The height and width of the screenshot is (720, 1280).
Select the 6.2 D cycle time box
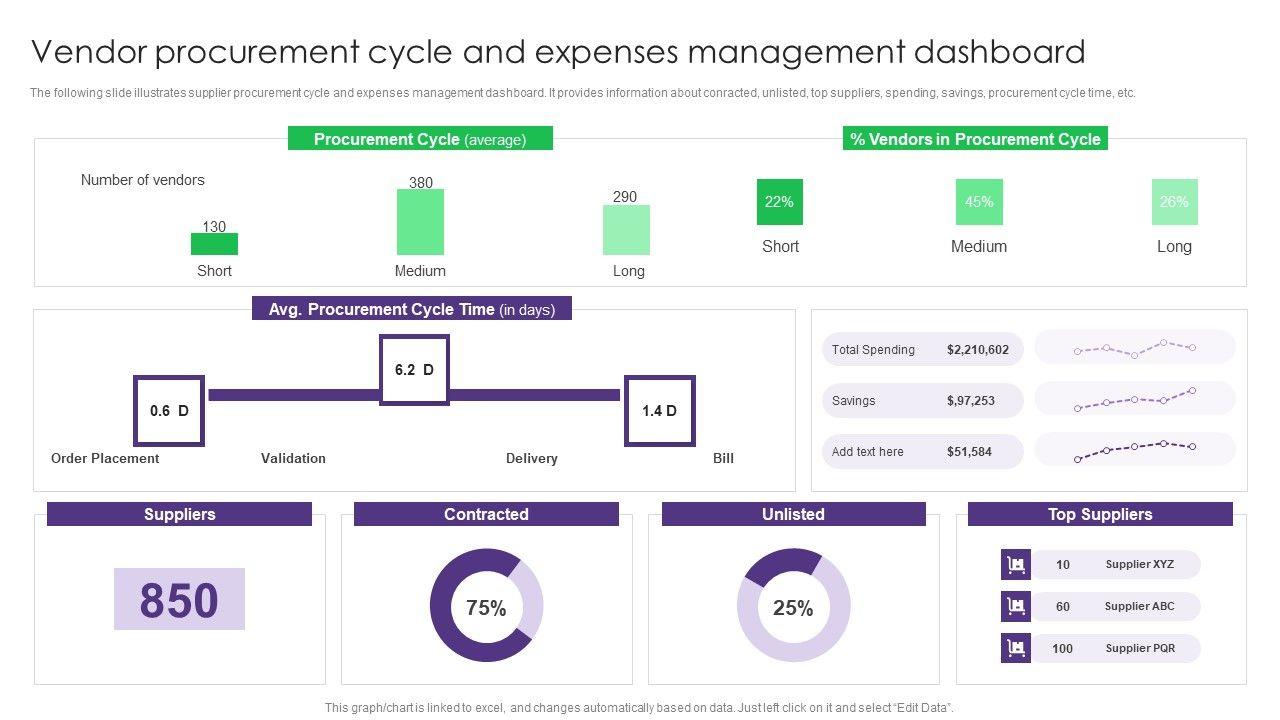414,370
